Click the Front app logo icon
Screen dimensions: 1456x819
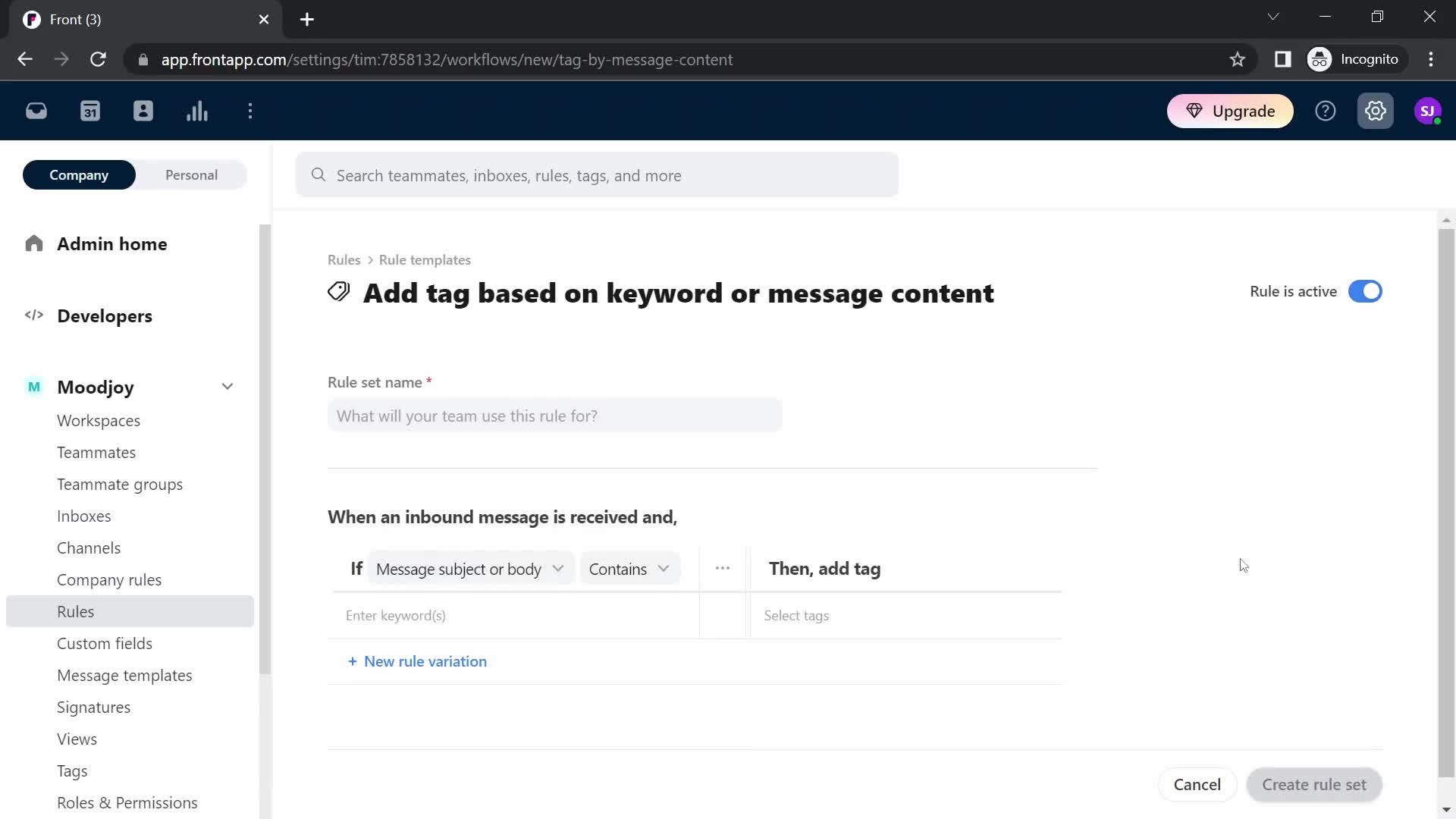point(32,19)
